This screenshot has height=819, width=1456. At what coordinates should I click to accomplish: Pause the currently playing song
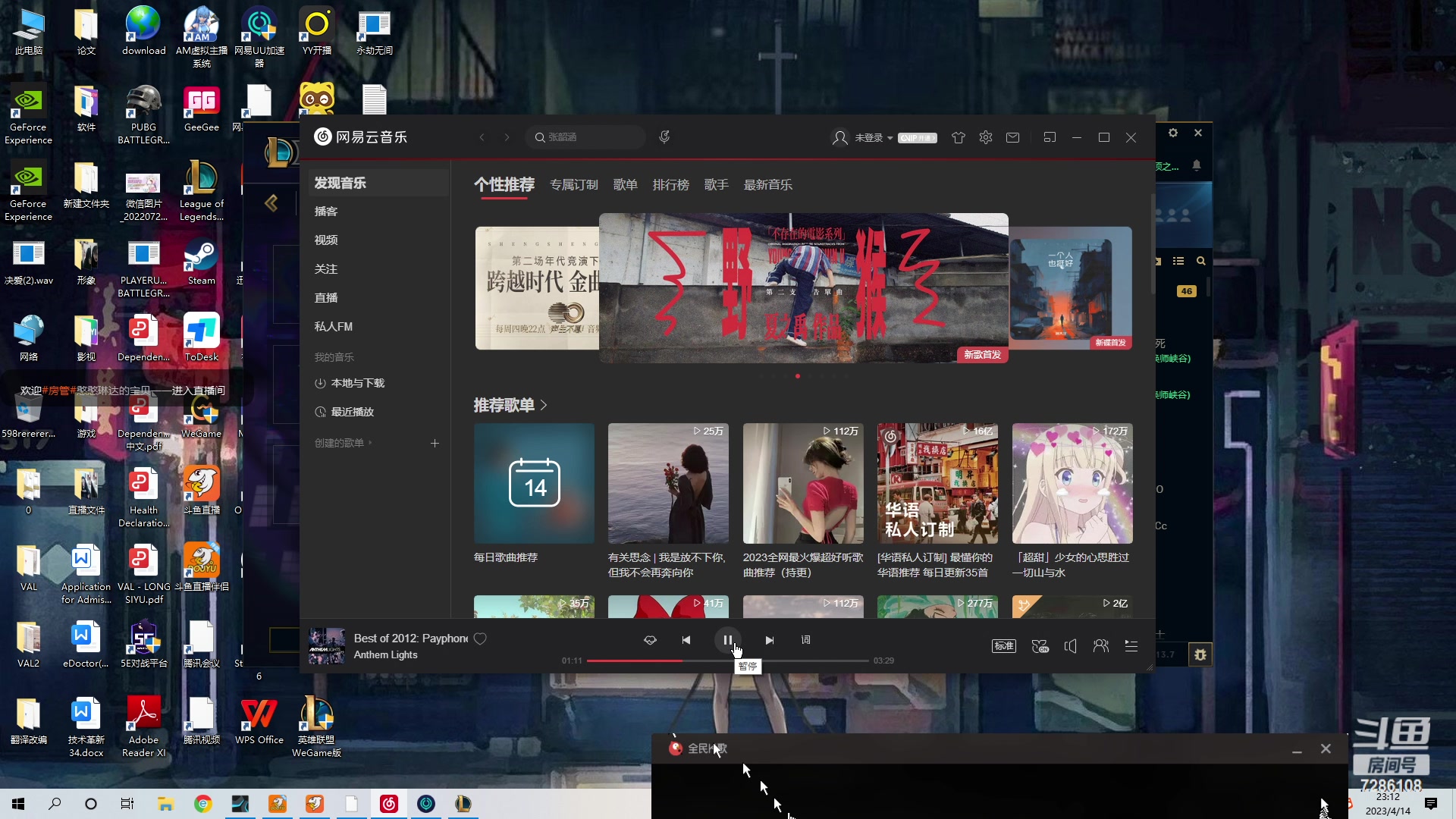click(x=728, y=639)
